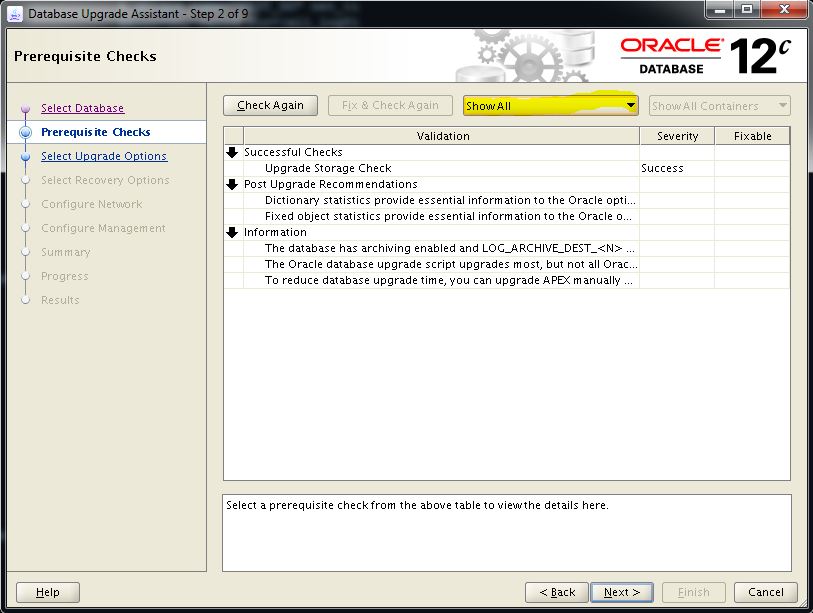Screen dimensions: 813x613
Task: Select the Dictionary statistics recommendation row
Action: [448, 201]
